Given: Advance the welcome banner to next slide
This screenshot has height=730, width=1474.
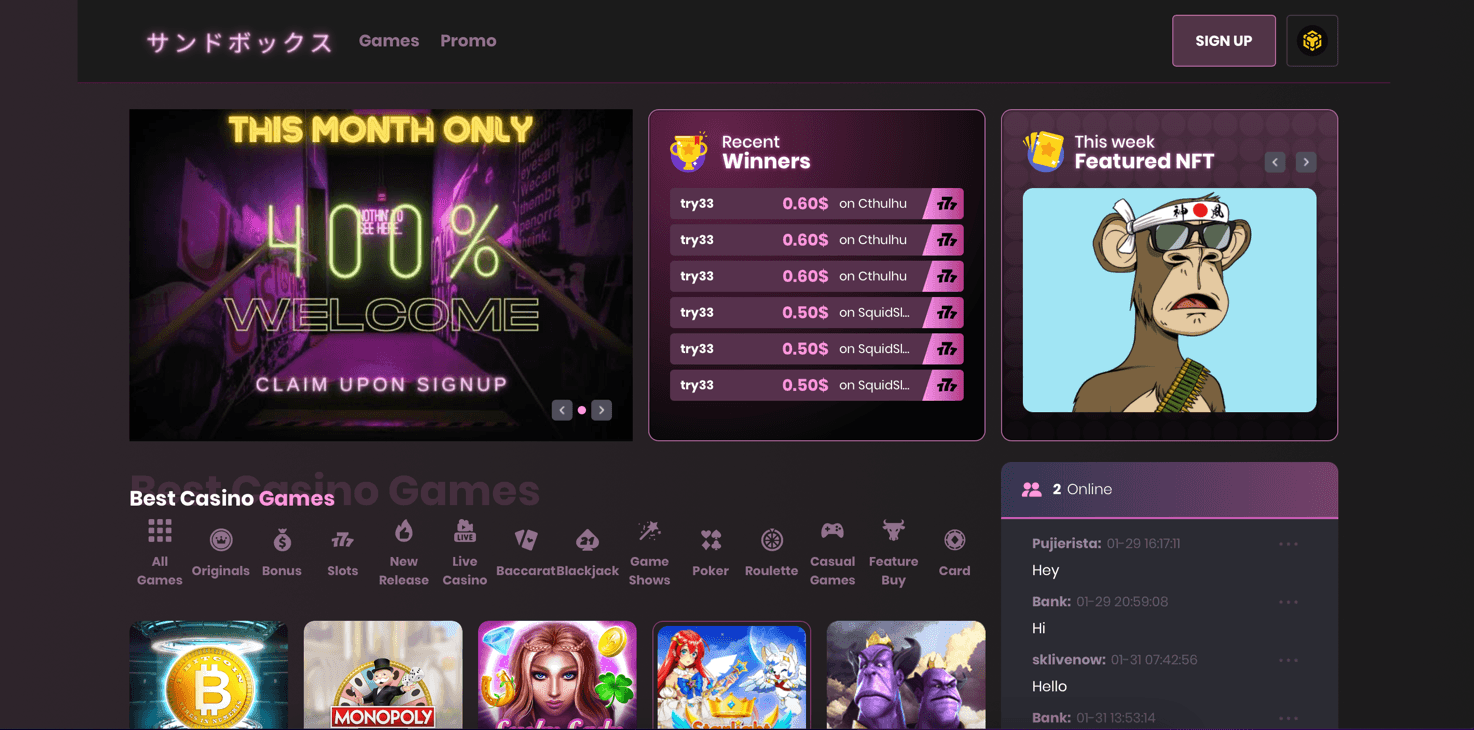Looking at the screenshot, I should click(x=601, y=410).
